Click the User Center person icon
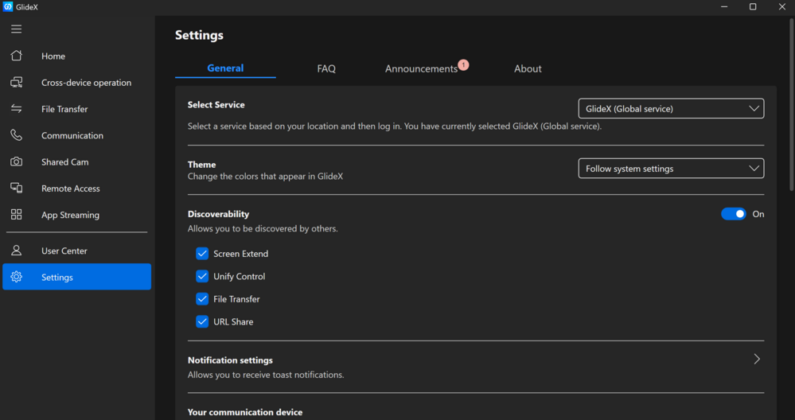 coord(16,251)
